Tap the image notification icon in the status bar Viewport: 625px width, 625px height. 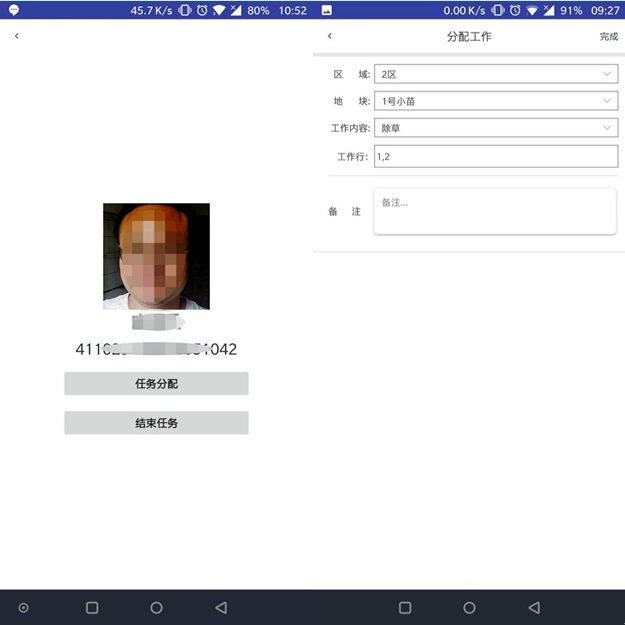tap(327, 10)
